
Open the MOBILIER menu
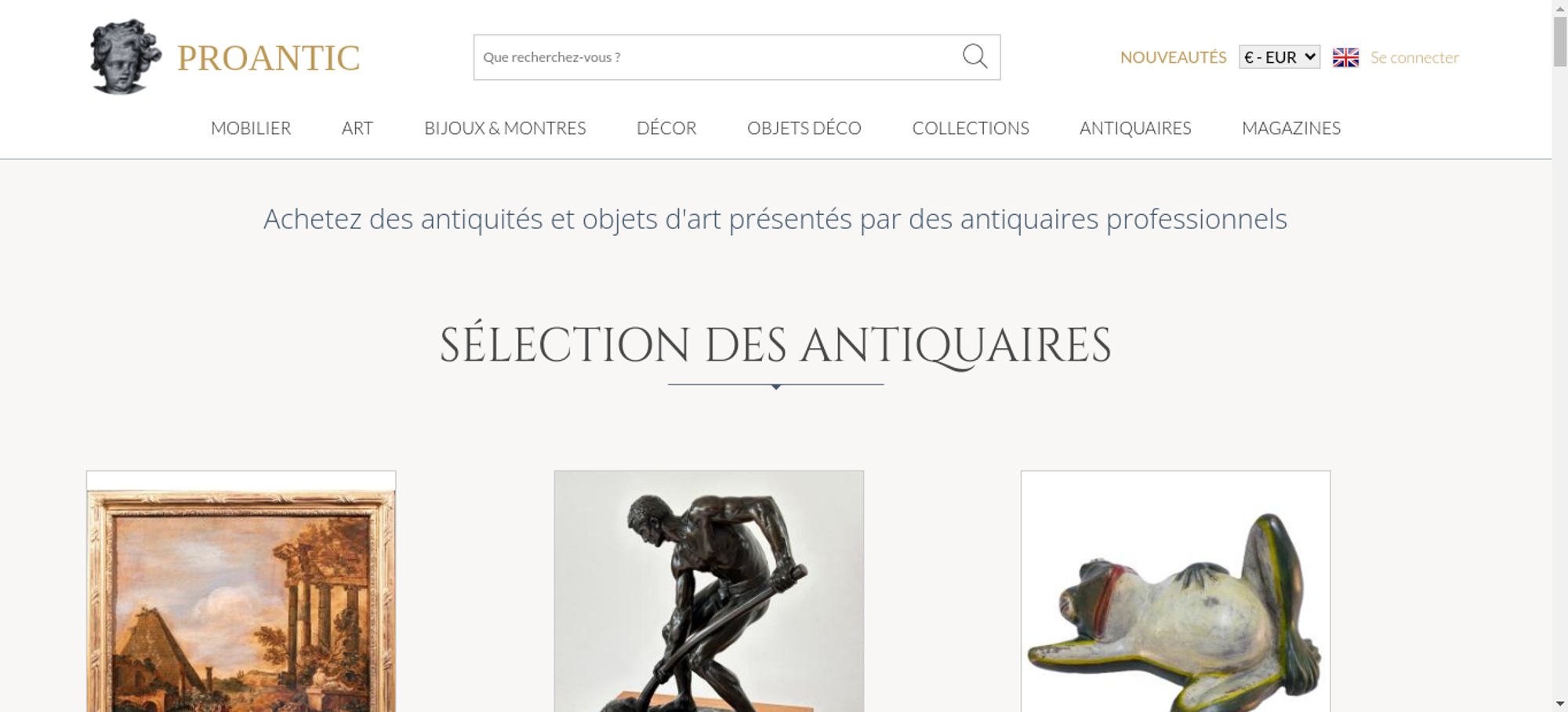[251, 128]
